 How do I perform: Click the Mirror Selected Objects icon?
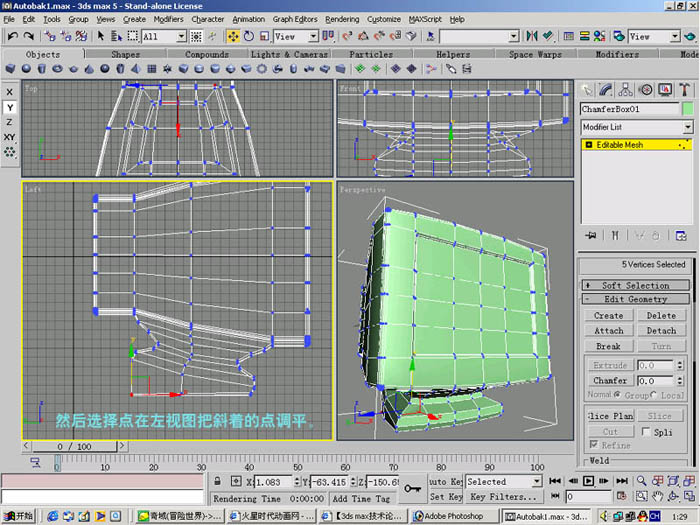point(531,36)
